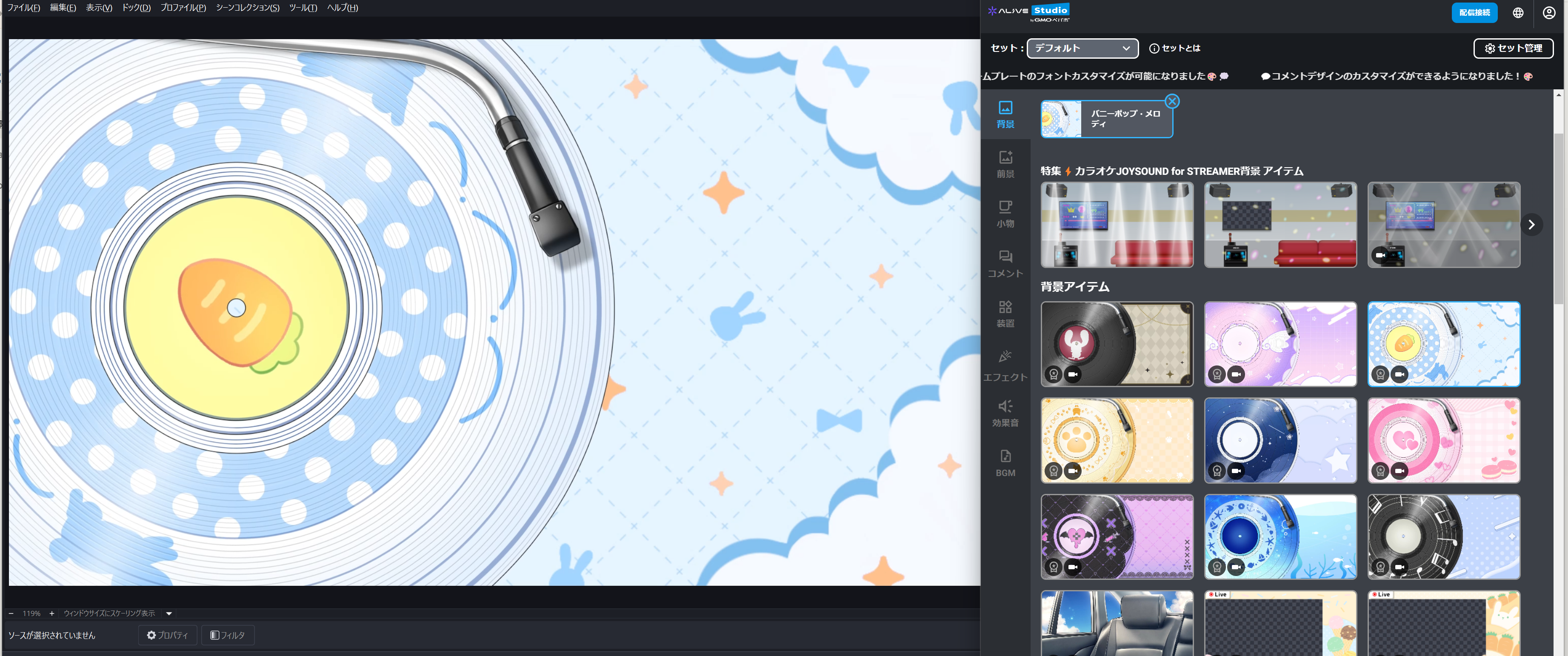This screenshot has width=1568, height=656.
Task: Open the preview scaling mode dropdown arrow
Action: click(x=169, y=613)
